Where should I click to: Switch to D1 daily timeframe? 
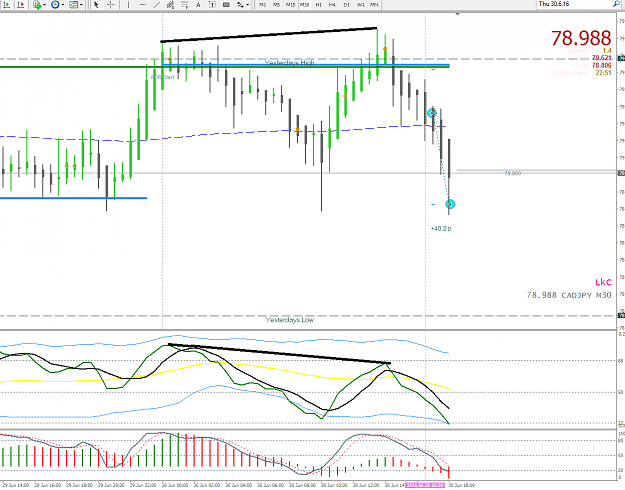tap(346, 5)
